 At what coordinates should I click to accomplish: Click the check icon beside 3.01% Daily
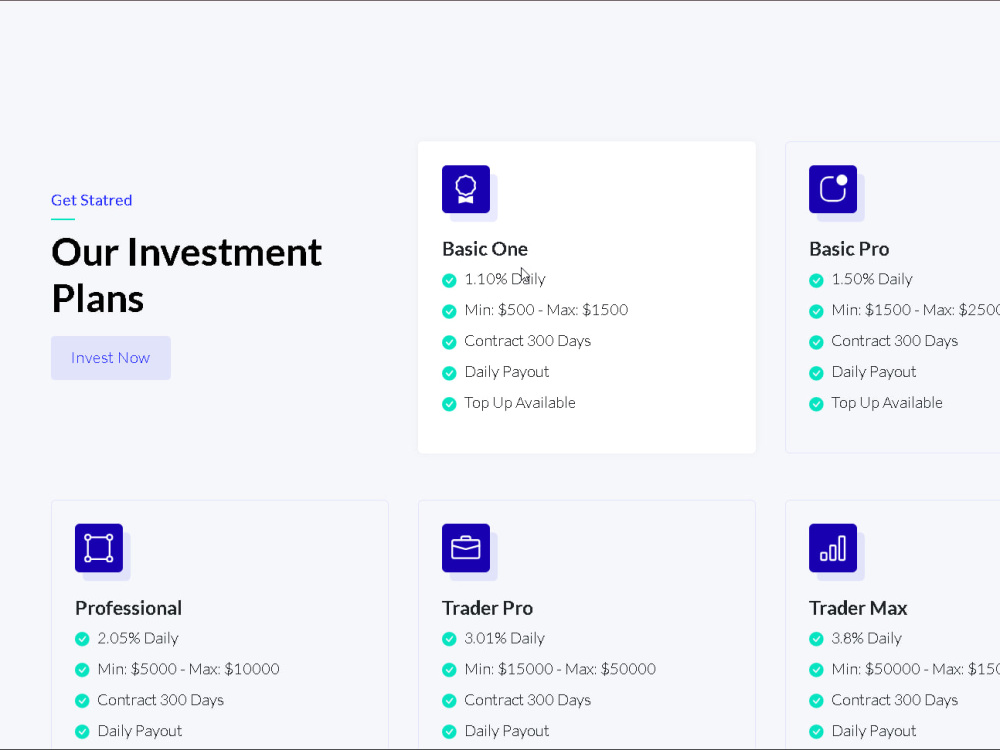[449, 639]
